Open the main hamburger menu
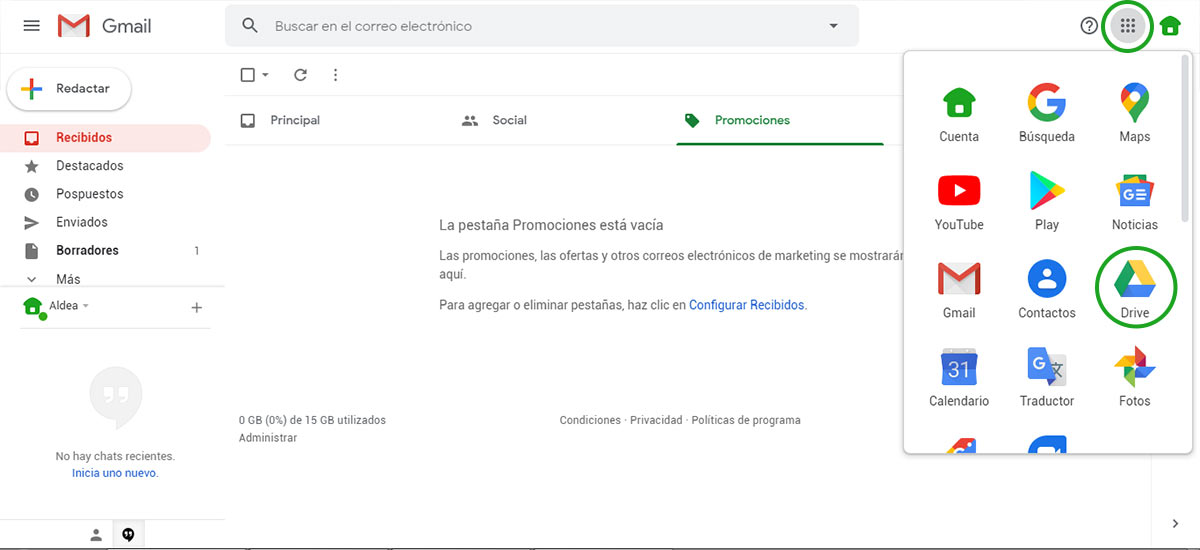This screenshot has height=550, width=1200. [31, 26]
